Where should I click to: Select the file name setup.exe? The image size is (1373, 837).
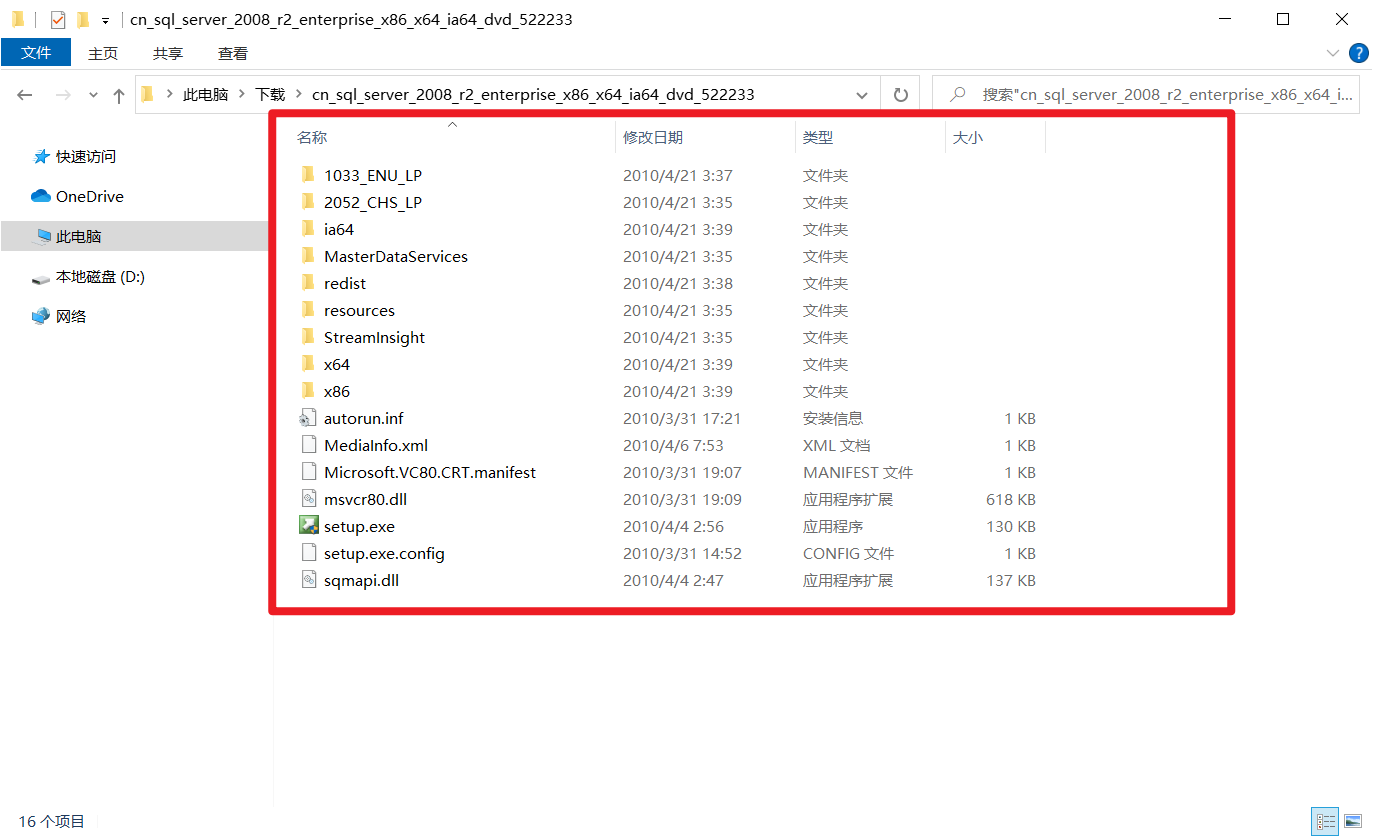pyautogui.click(x=359, y=526)
